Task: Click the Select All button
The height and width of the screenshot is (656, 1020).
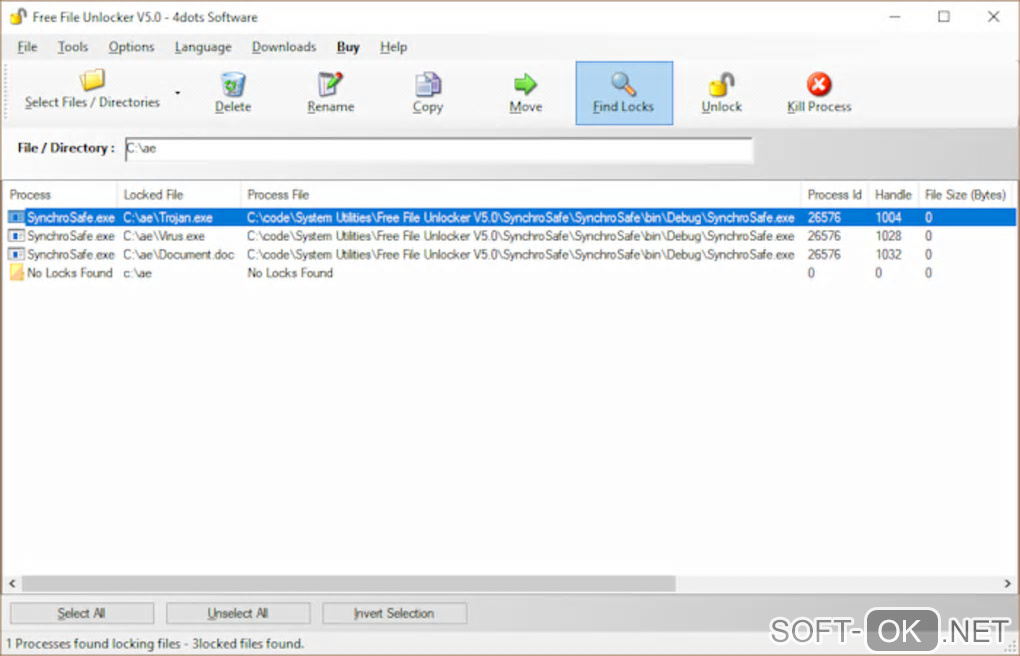Action: (81, 613)
